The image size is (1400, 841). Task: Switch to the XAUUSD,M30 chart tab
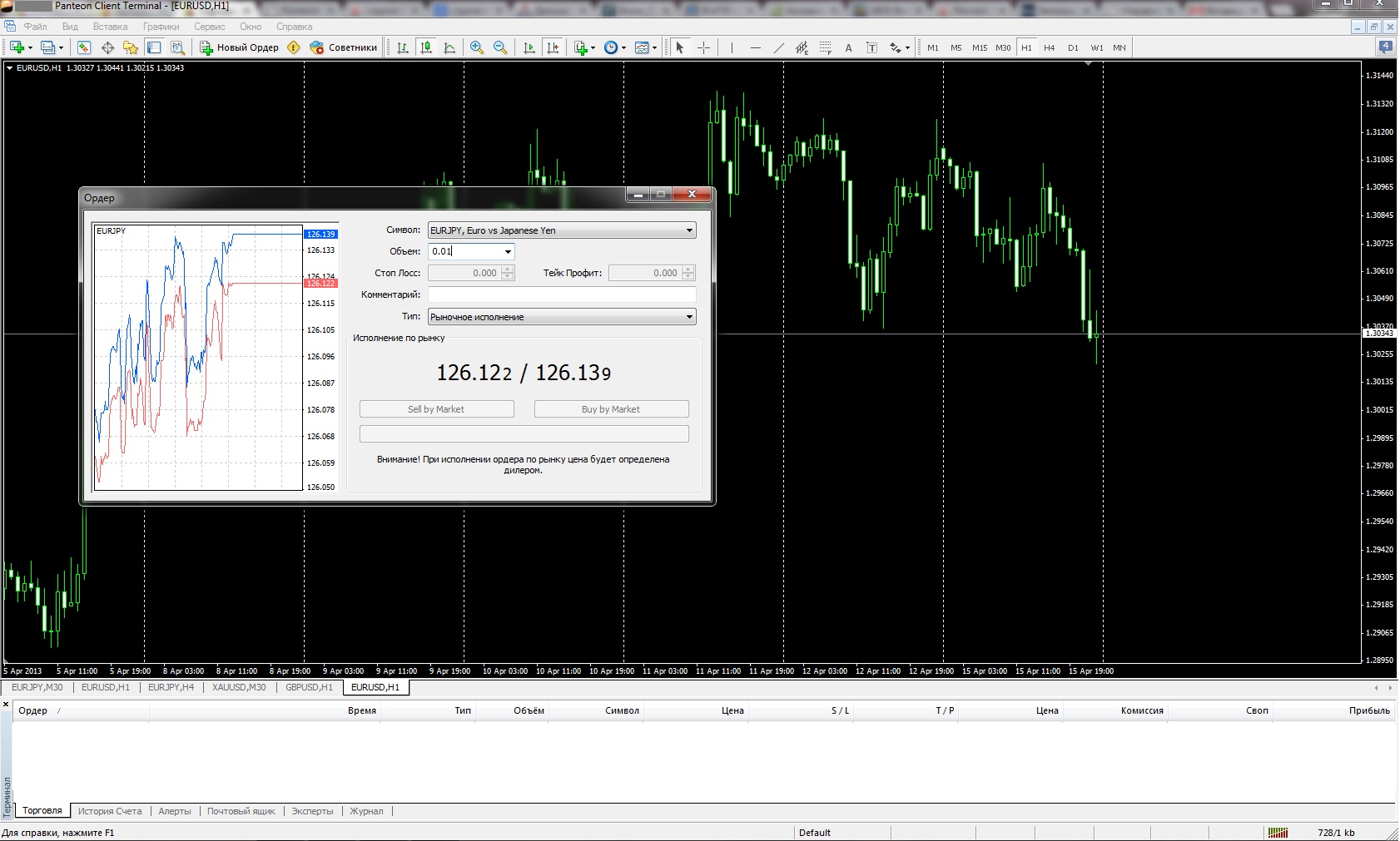point(239,687)
